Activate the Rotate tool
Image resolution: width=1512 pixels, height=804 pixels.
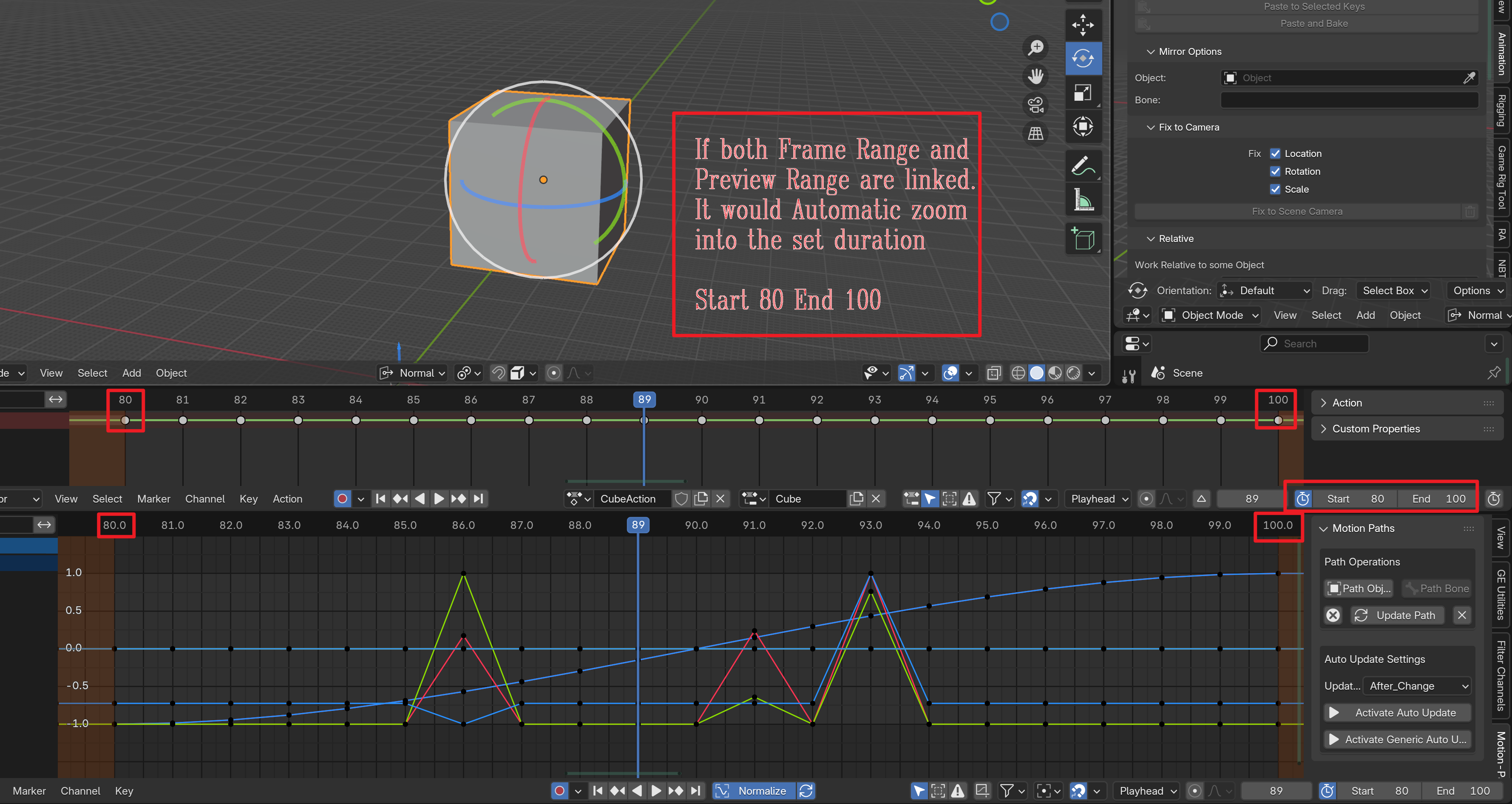pyautogui.click(x=1083, y=58)
